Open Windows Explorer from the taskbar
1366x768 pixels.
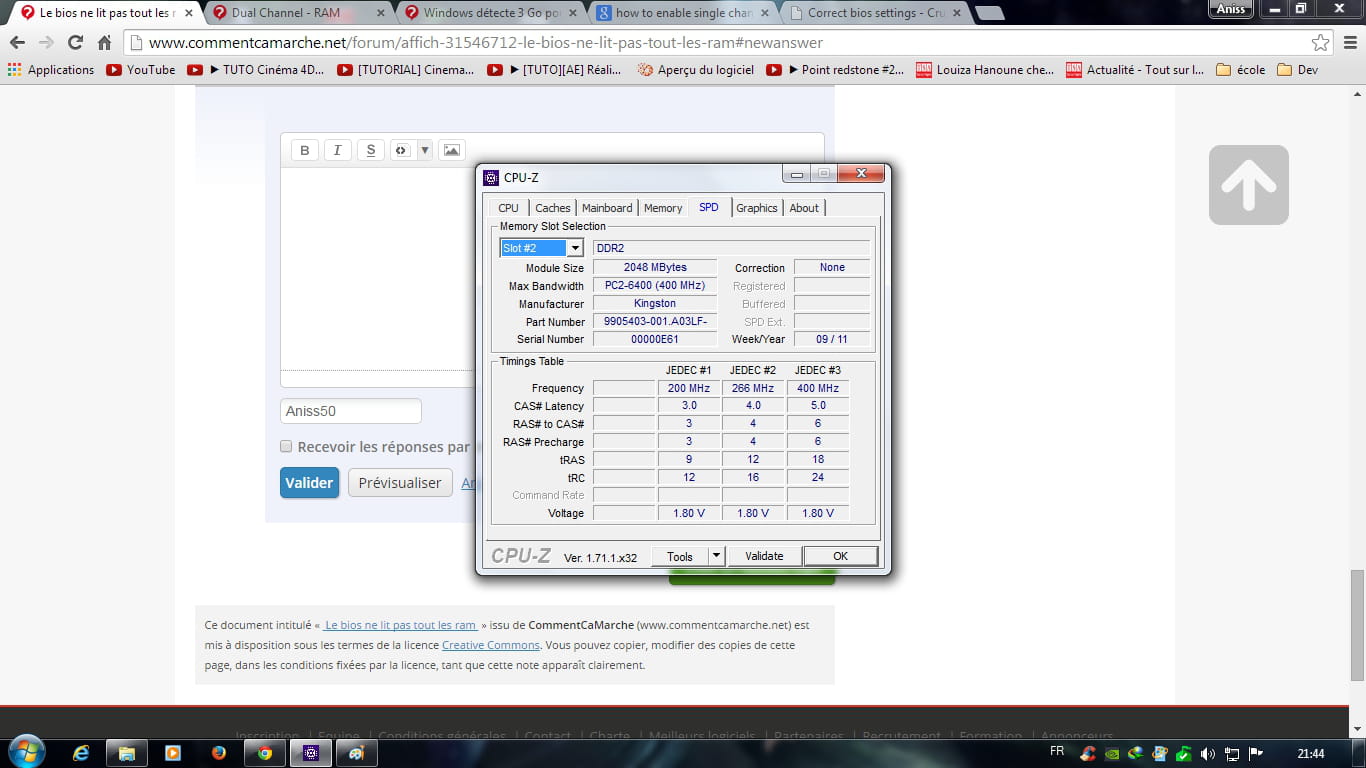tap(127, 753)
